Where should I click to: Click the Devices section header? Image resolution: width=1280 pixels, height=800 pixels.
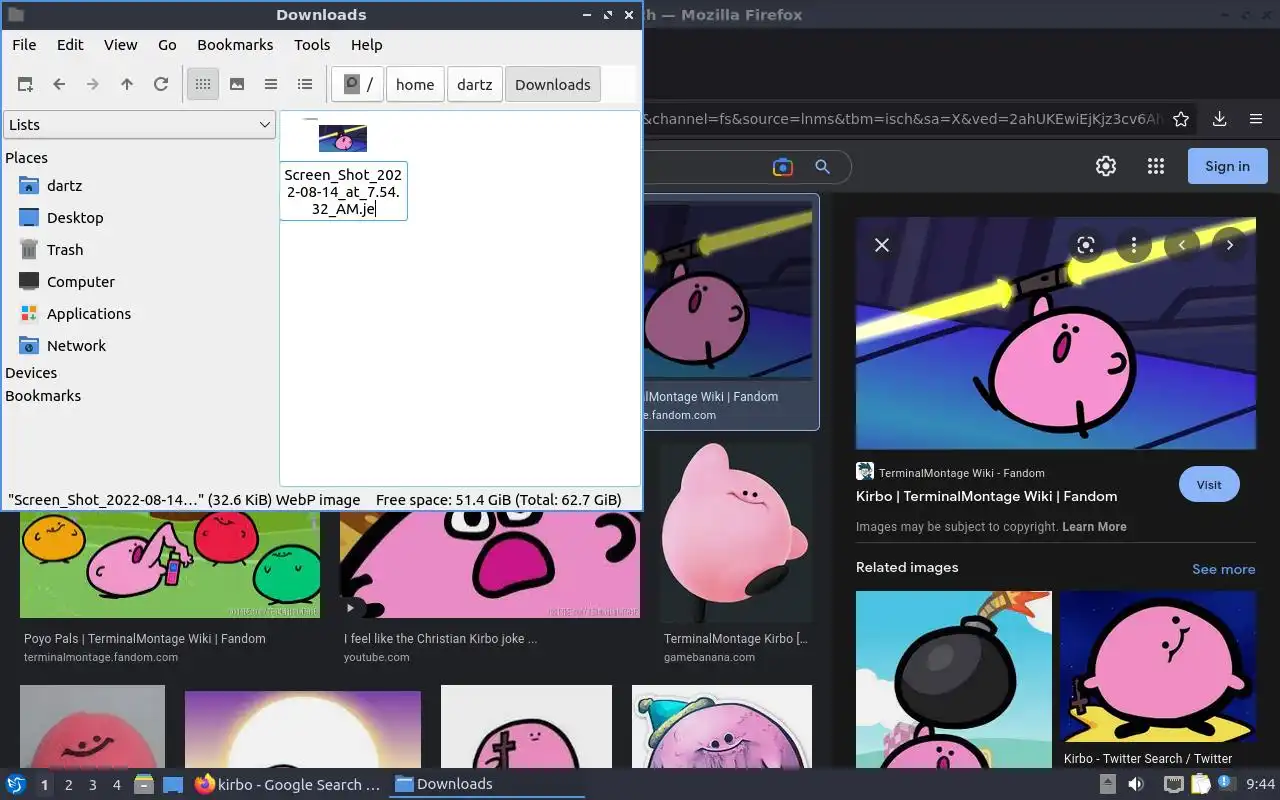click(x=31, y=373)
